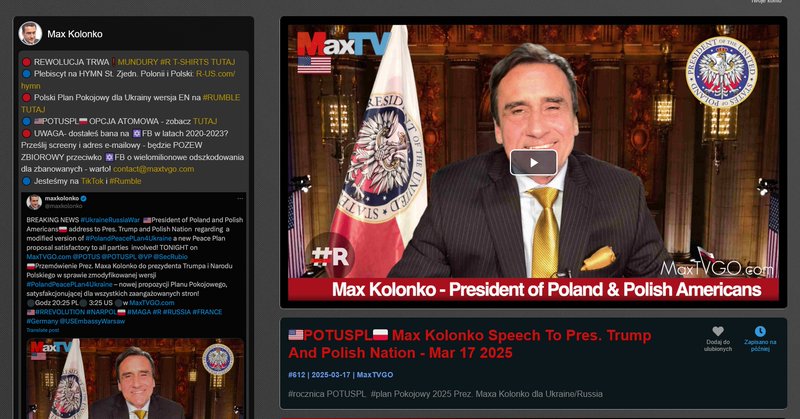Screen dimensions: 800x419
Task: Click the clock icon to save for later
Action: (760, 331)
